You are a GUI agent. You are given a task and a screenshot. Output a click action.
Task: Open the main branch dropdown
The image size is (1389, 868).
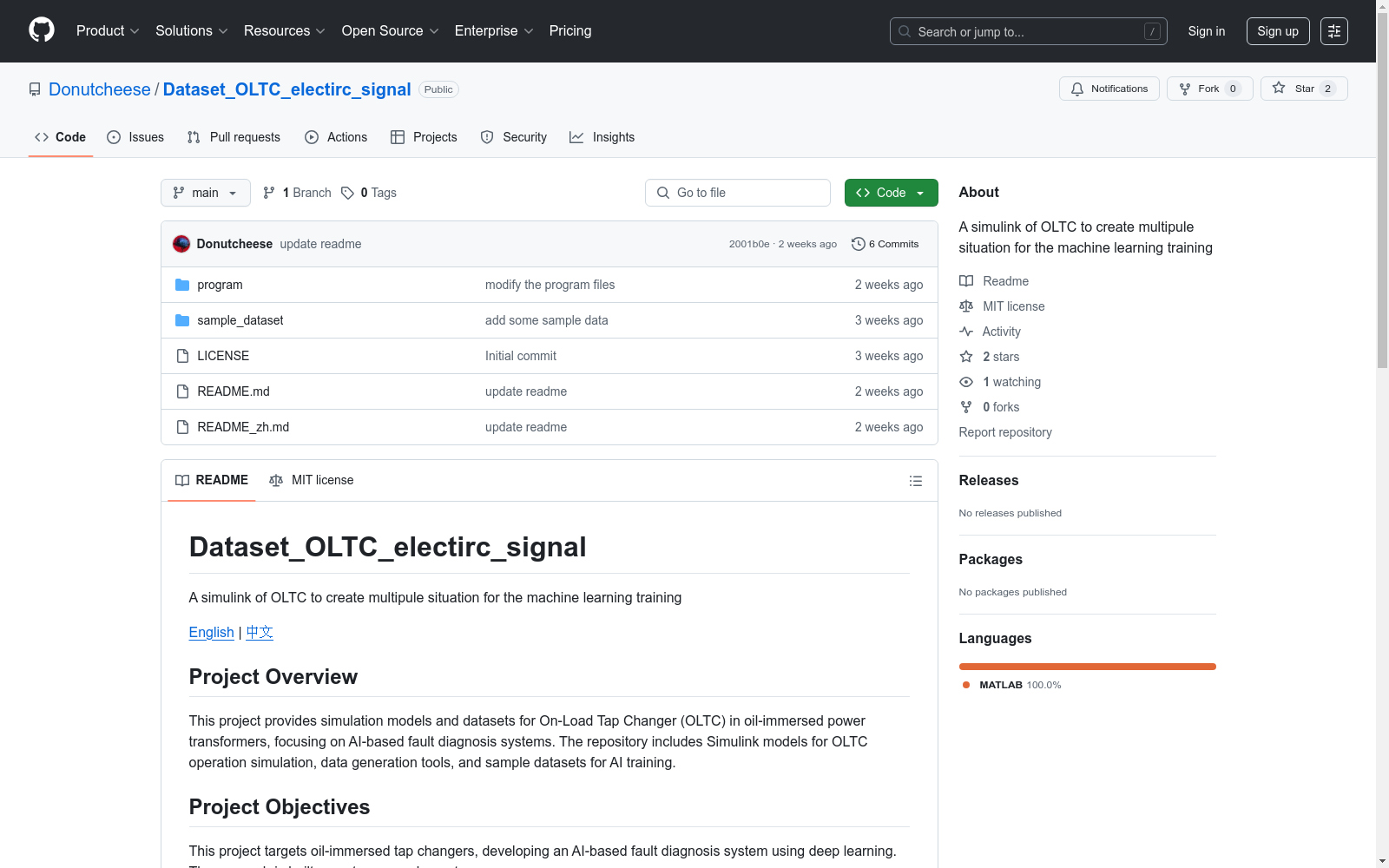click(x=205, y=193)
